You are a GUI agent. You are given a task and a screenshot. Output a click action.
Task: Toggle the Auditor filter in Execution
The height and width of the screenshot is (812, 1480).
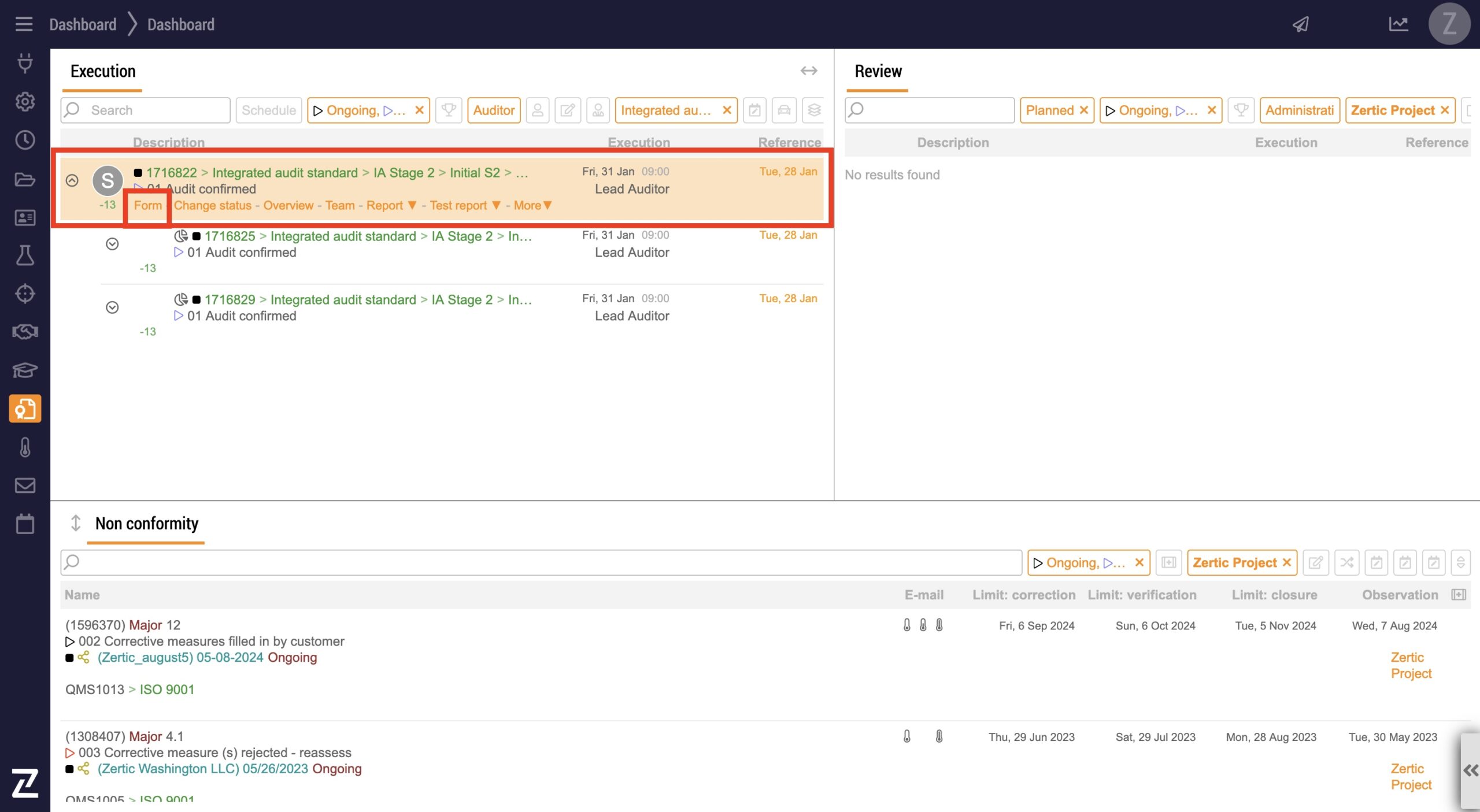click(493, 110)
